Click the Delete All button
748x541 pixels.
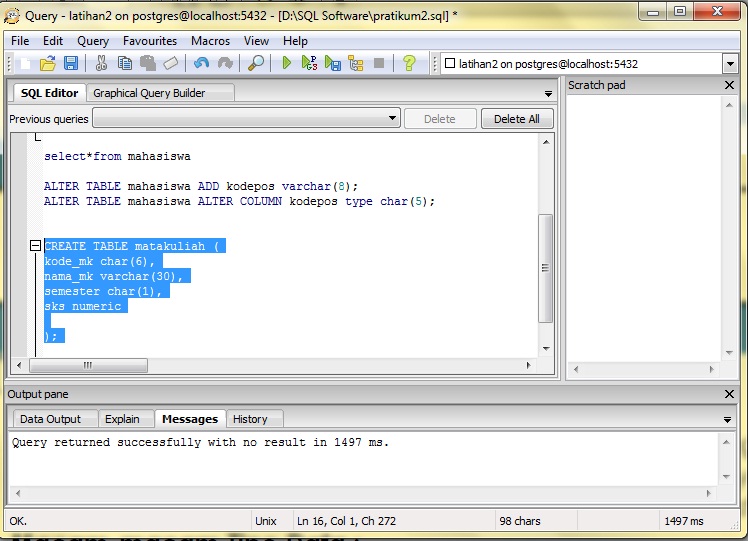[517, 119]
